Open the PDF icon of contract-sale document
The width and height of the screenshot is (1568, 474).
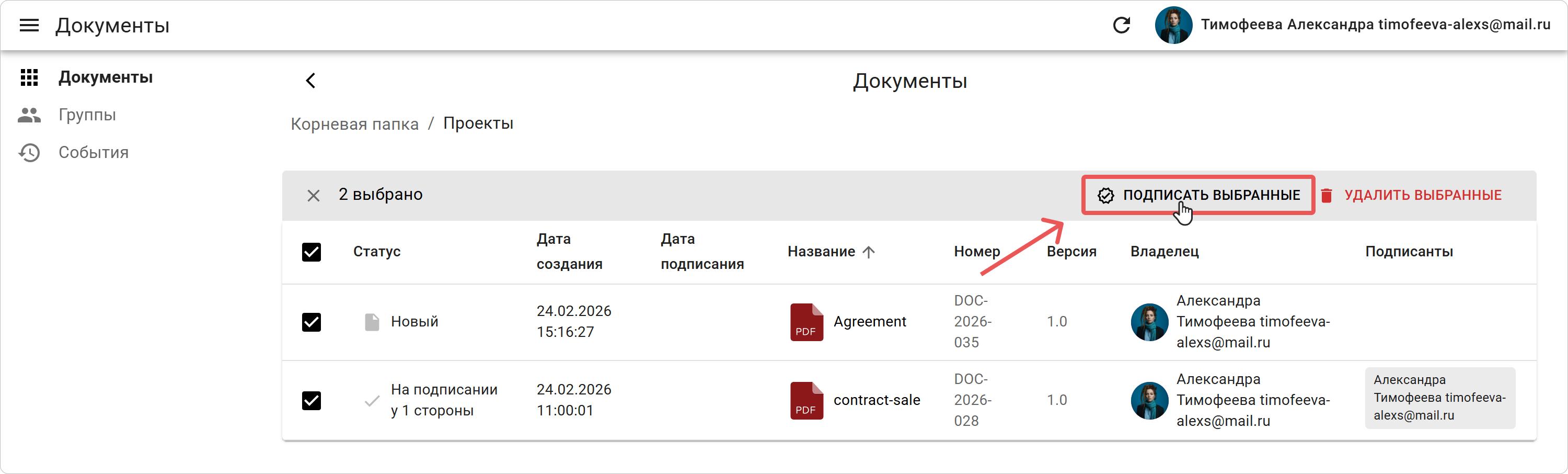point(805,400)
